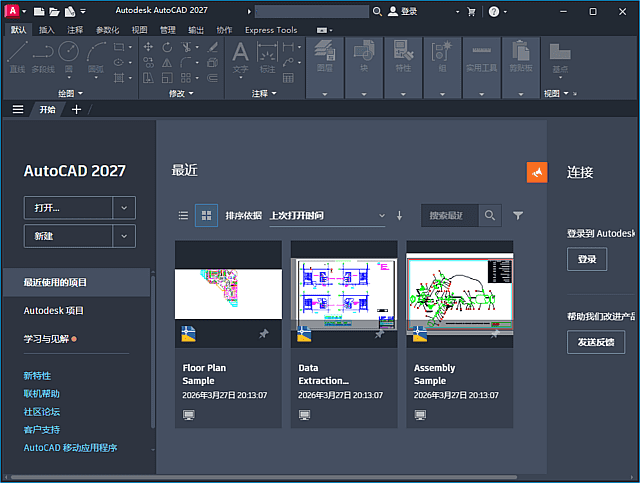The width and height of the screenshot is (640, 483).
Task: Add a new drawing tab with plus
Action: 77,110
